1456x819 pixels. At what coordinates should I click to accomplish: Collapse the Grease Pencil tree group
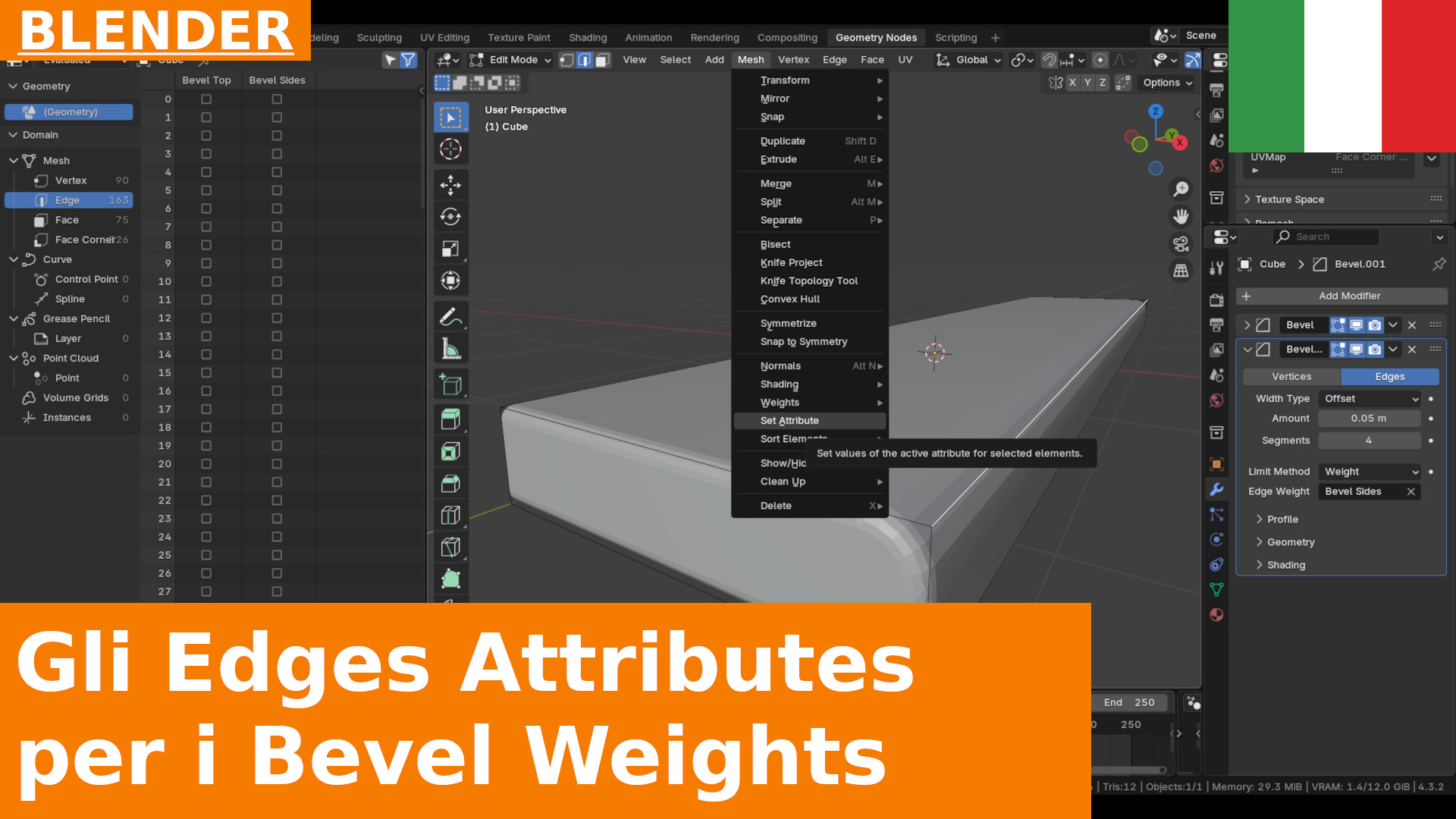pos(13,318)
